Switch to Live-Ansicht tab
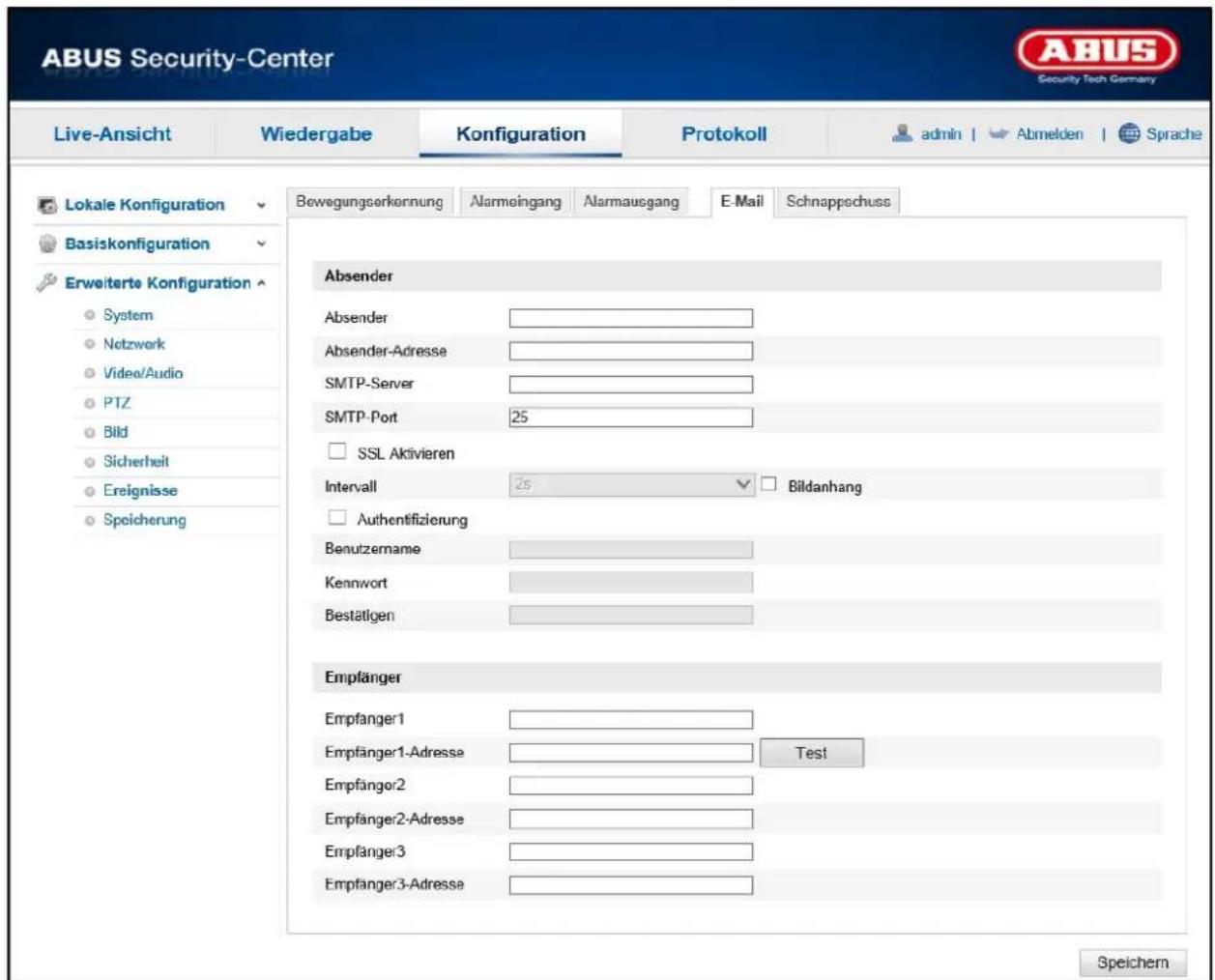The image size is (1215, 980). 111,134
